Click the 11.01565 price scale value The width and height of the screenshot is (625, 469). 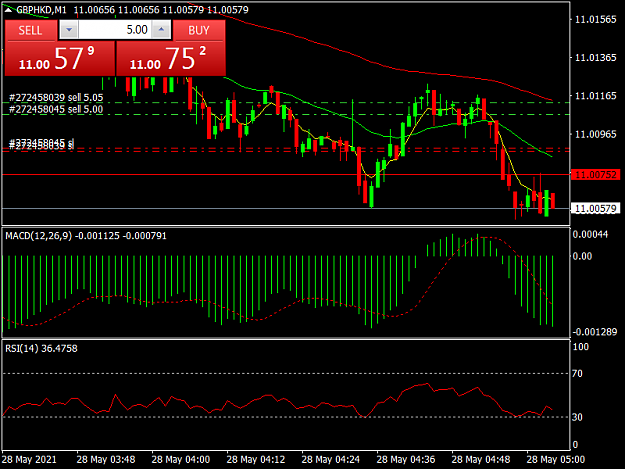tap(596, 20)
